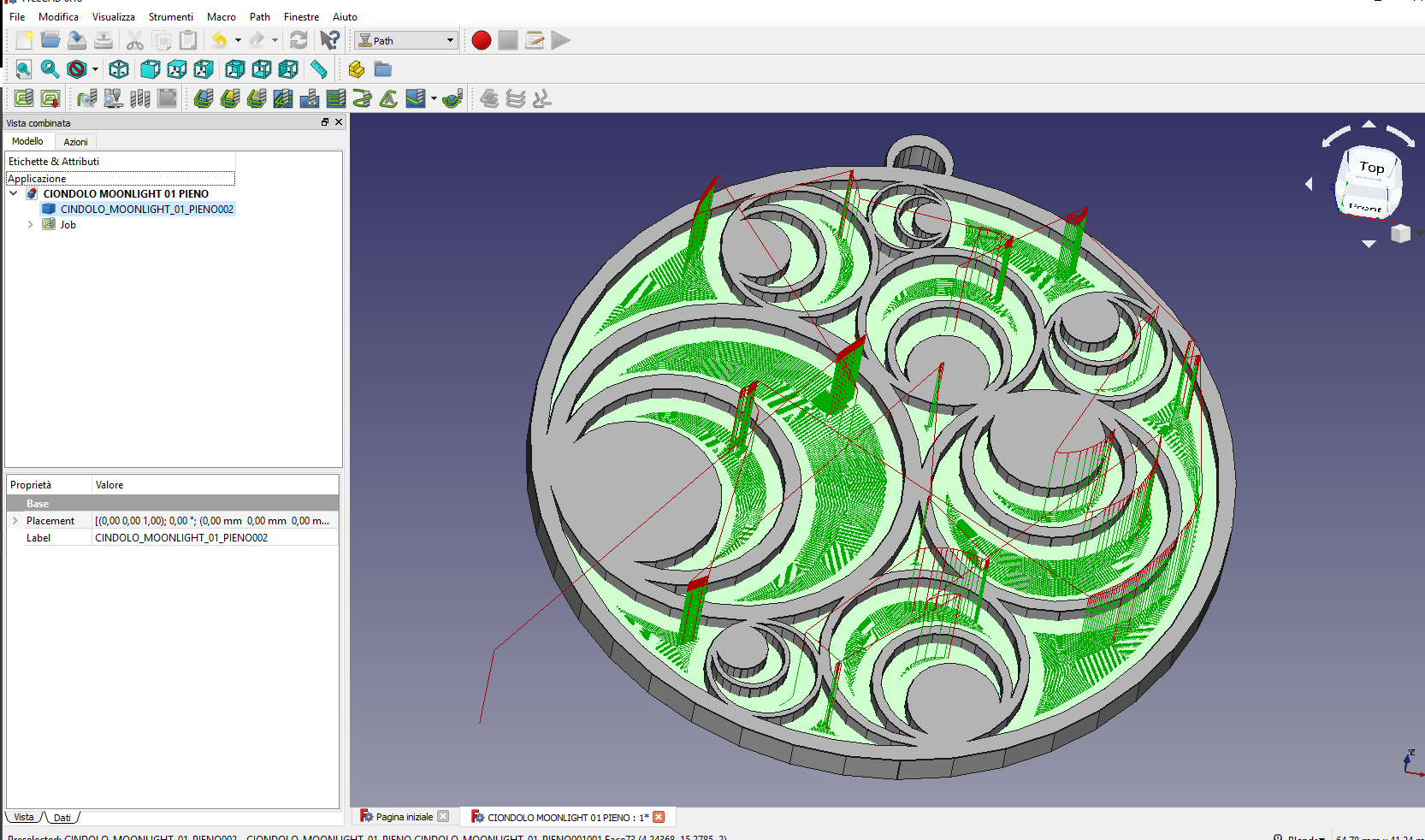The height and width of the screenshot is (840, 1425).
Task: Float the Vista combinata panel
Action: point(325,122)
